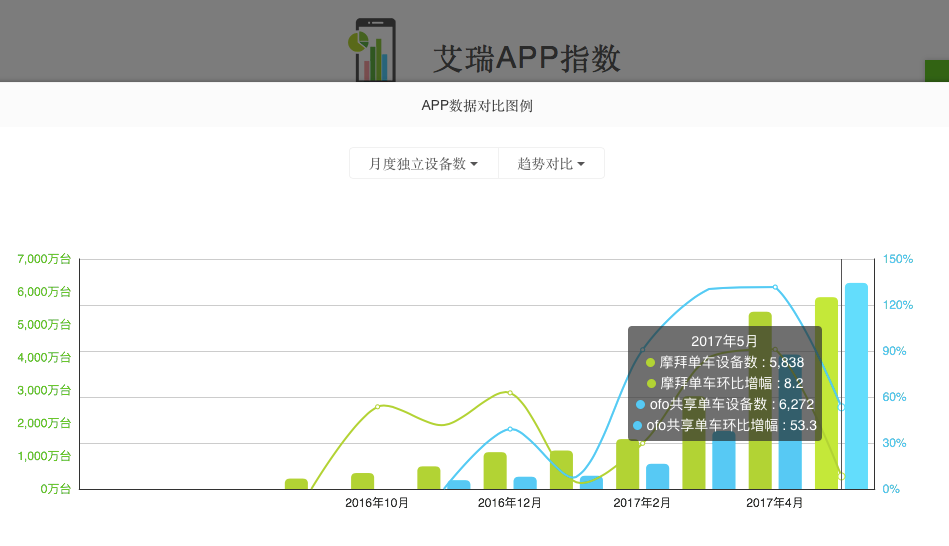Viewport: 949px width, 546px height.
Task: Click the 2016年12月 x-axis label
Action: click(510, 503)
